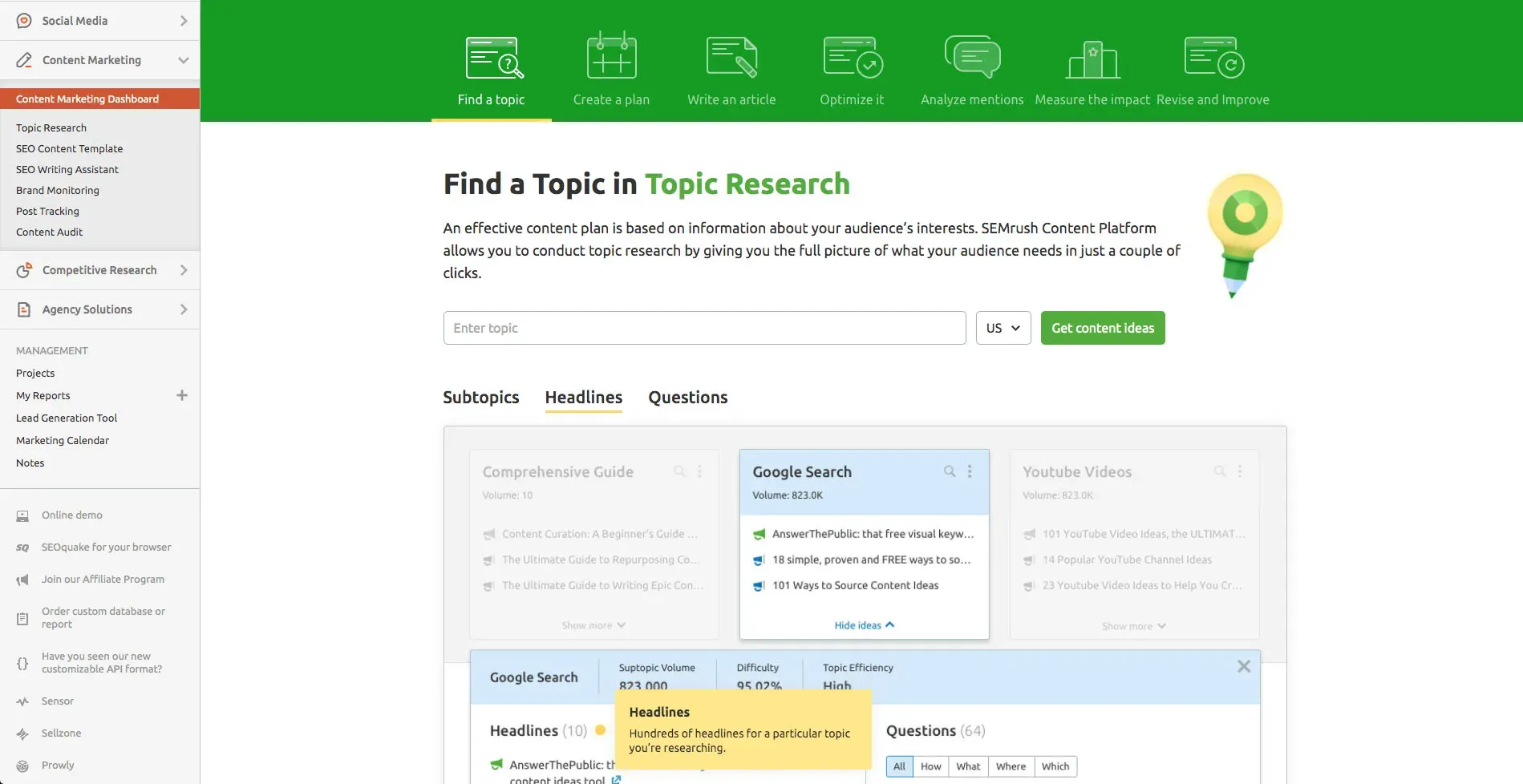Click the Agency Solutions icon
1523x784 pixels.
tap(24, 309)
